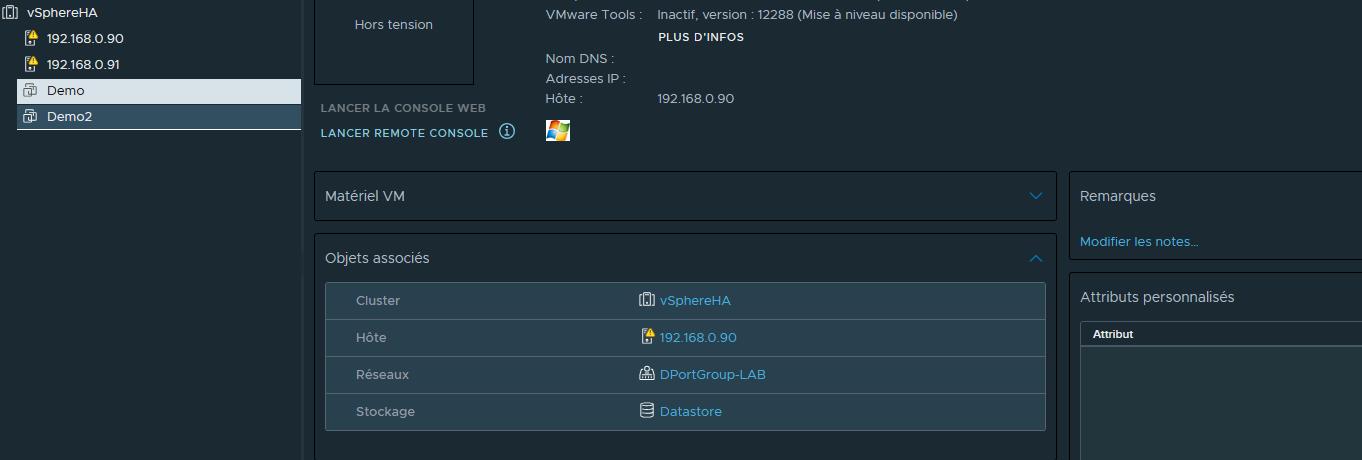Click the Réseaux row label

point(382,374)
